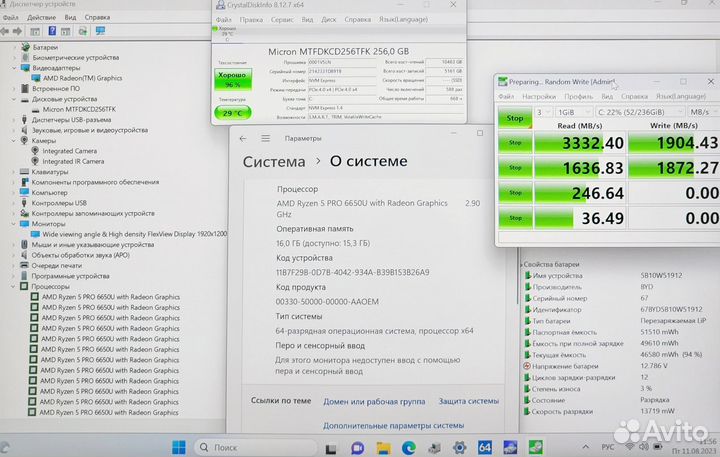
Task: Open Дополнительные параметры системы link
Action: (394, 425)
